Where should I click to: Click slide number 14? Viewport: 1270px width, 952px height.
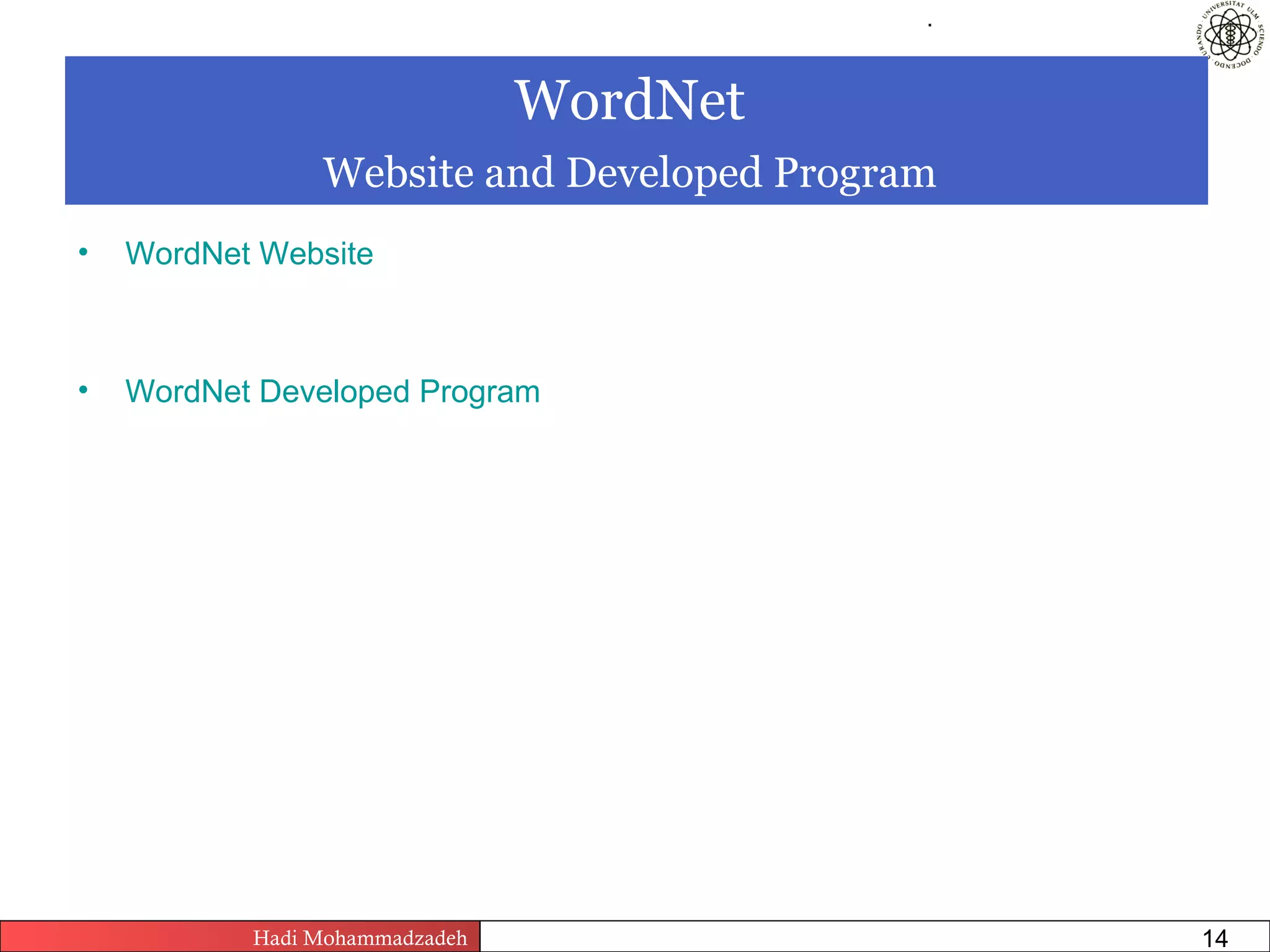(1215, 938)
